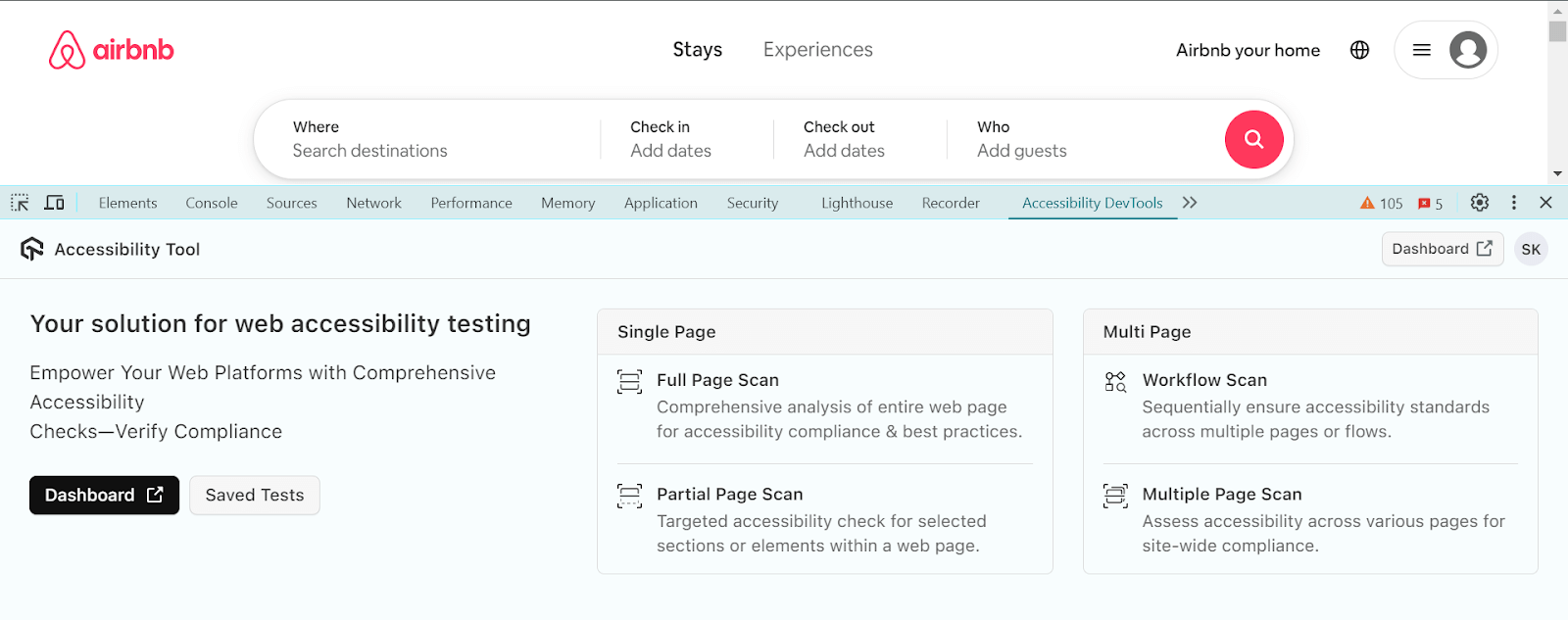Screen dimensions: 1568x620
Task: Open the Sources tab
Action: click(292, 203)
